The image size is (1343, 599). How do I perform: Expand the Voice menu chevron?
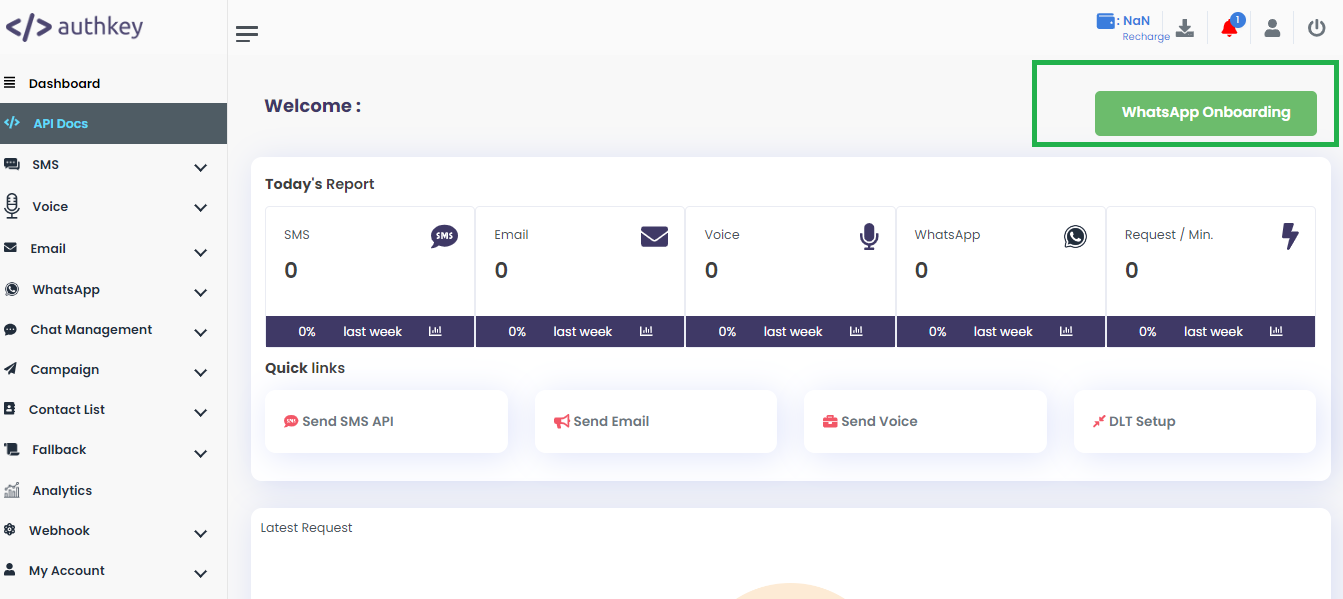point(201,208)
